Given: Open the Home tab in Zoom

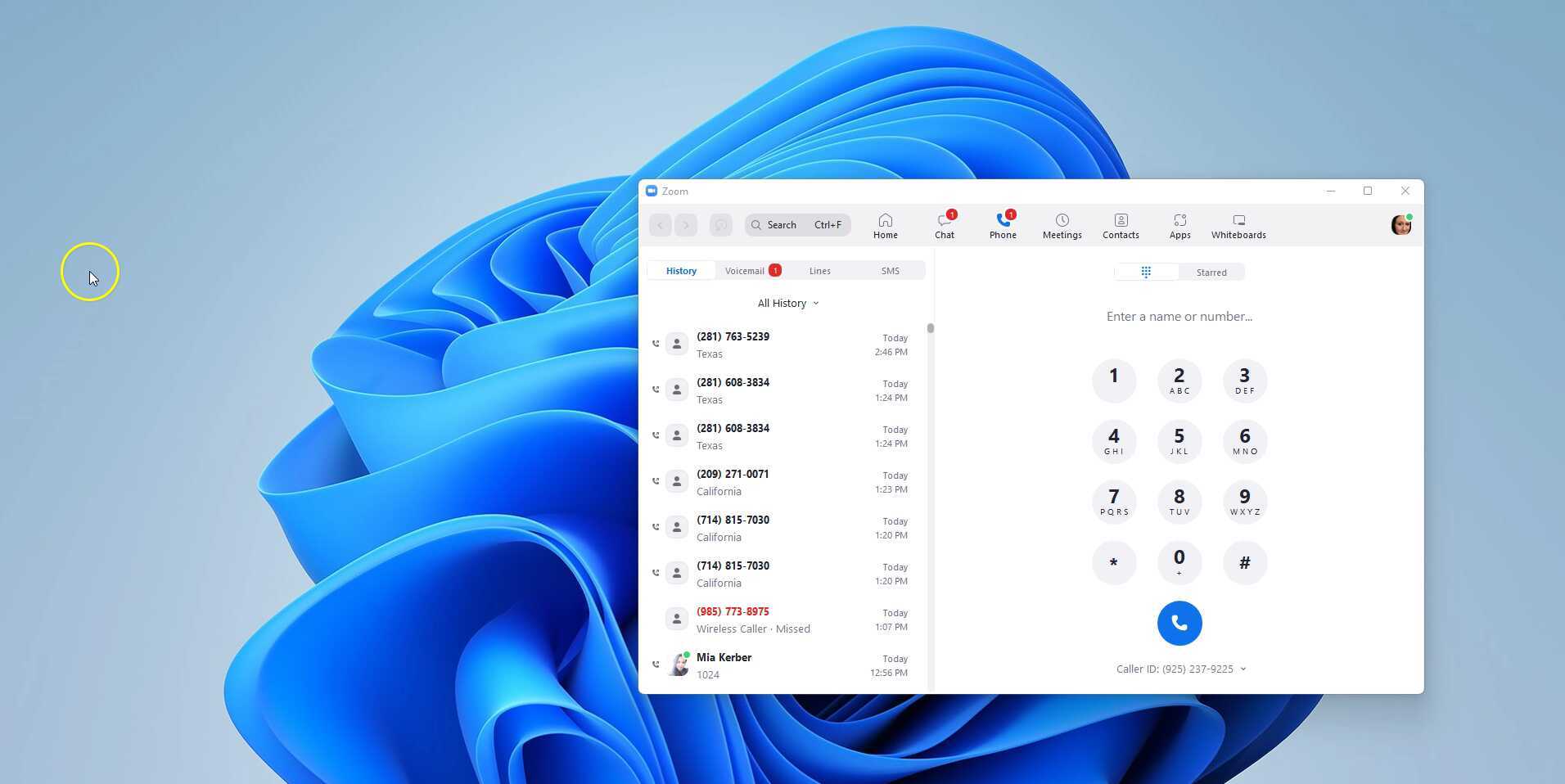Looking at the screenshot, I should pyautogui.click(x=885, y=225).
